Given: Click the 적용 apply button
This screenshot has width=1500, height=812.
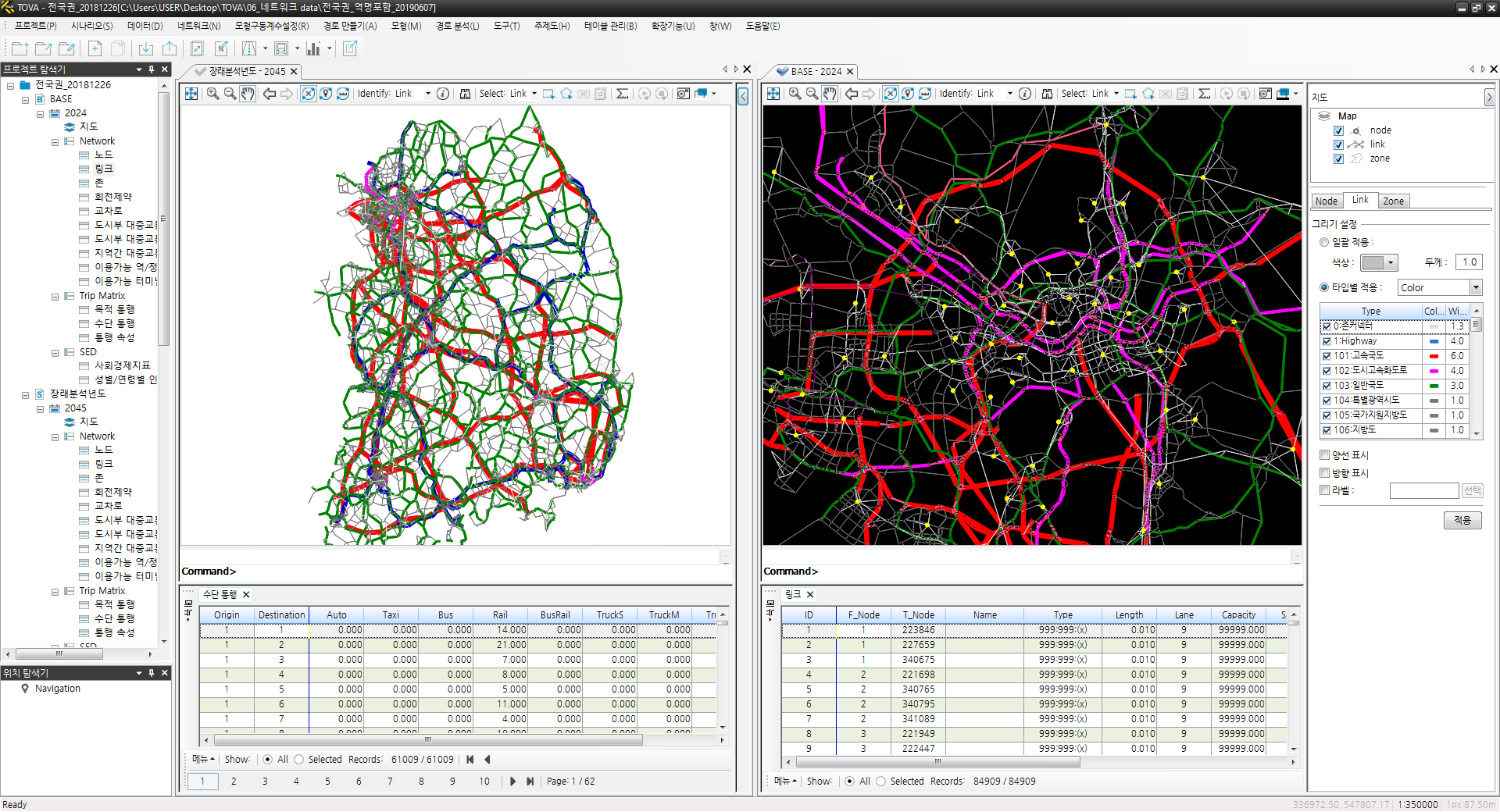Looking at the screenshot, I should tap(1462, 520).
